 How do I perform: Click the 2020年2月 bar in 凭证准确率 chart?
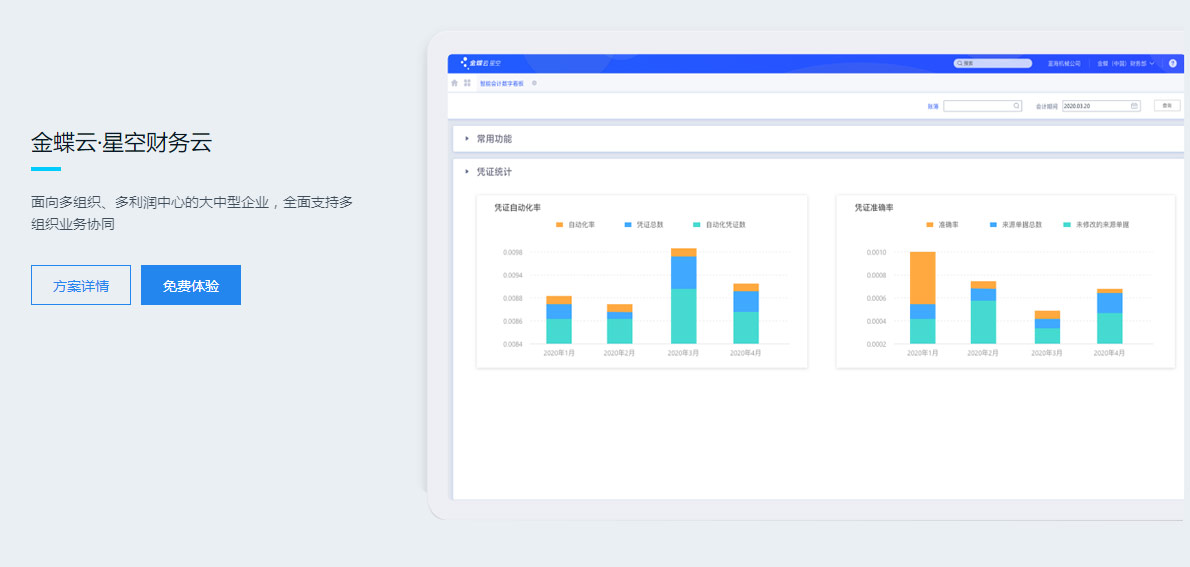[983, 313]
